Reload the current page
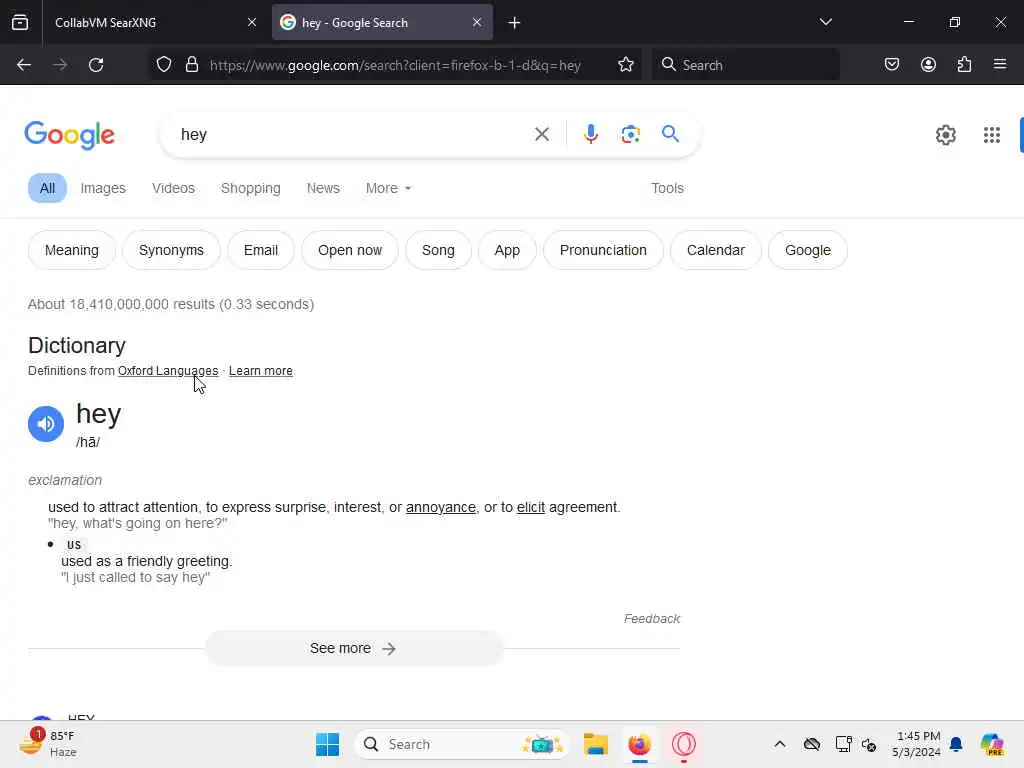1024x768 pixels. pos(96,65)
